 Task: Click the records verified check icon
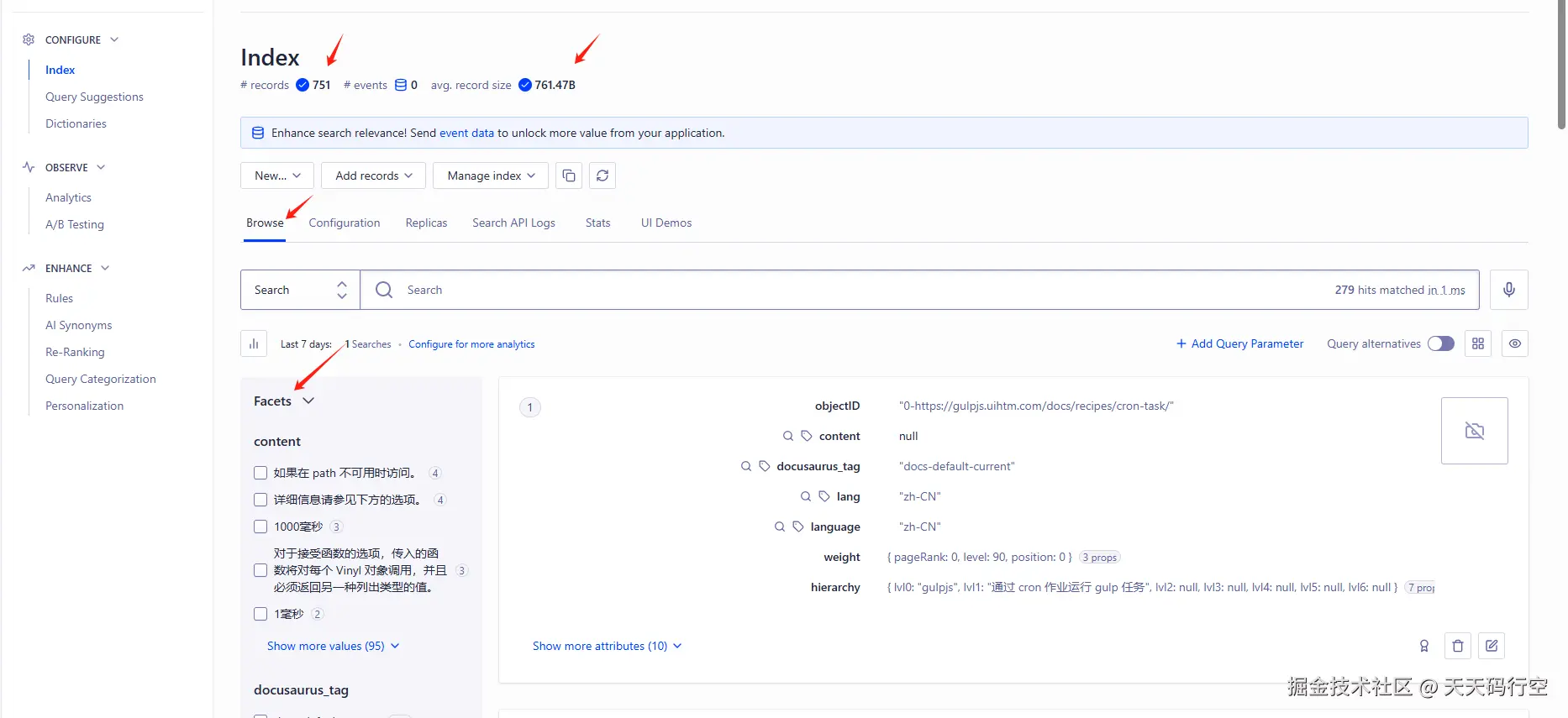click(x=303, y=85)
